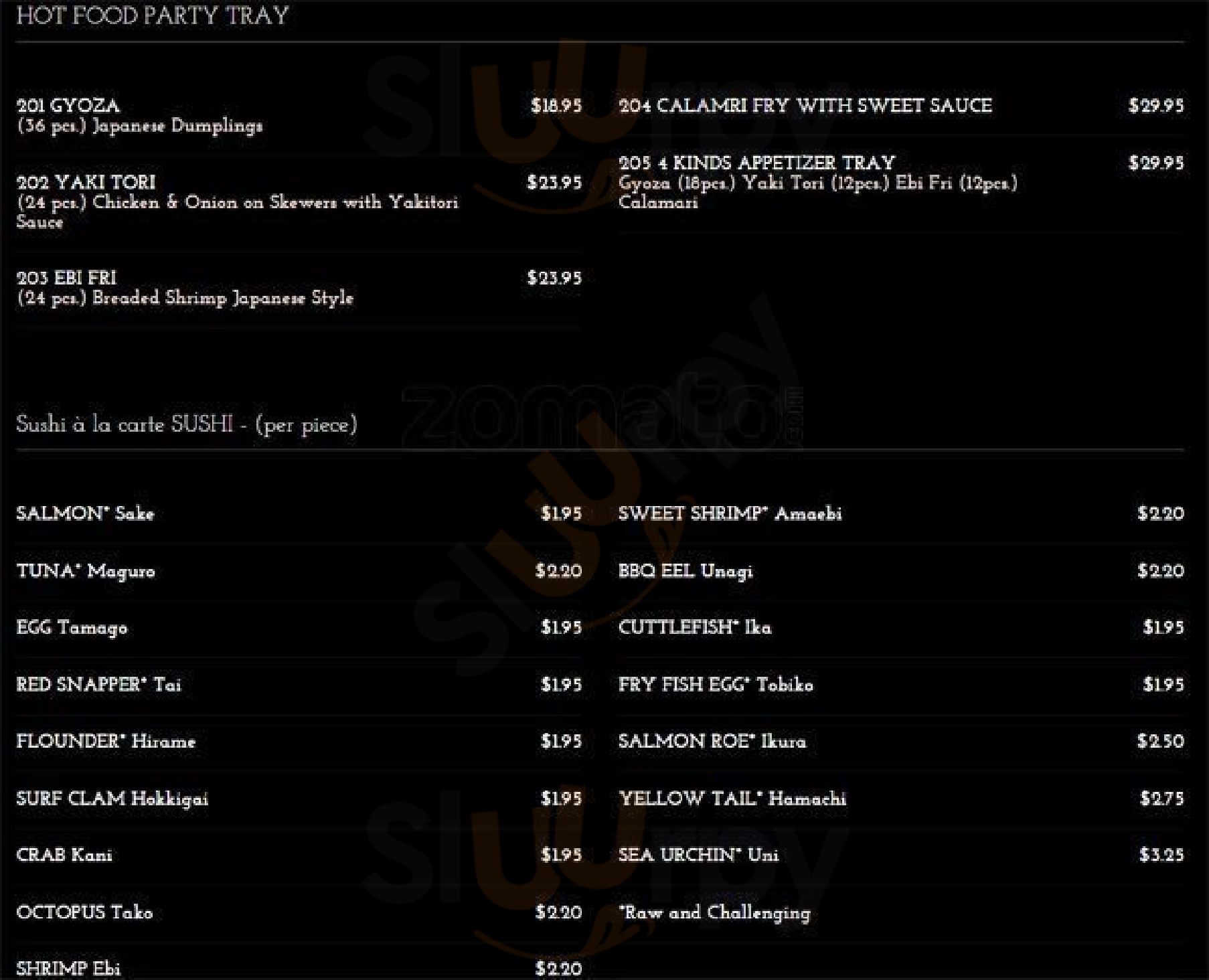The height and width of the screenshot is (980, 1209).
Task: Select Red Snapper Tai
Action: (98, 685)
